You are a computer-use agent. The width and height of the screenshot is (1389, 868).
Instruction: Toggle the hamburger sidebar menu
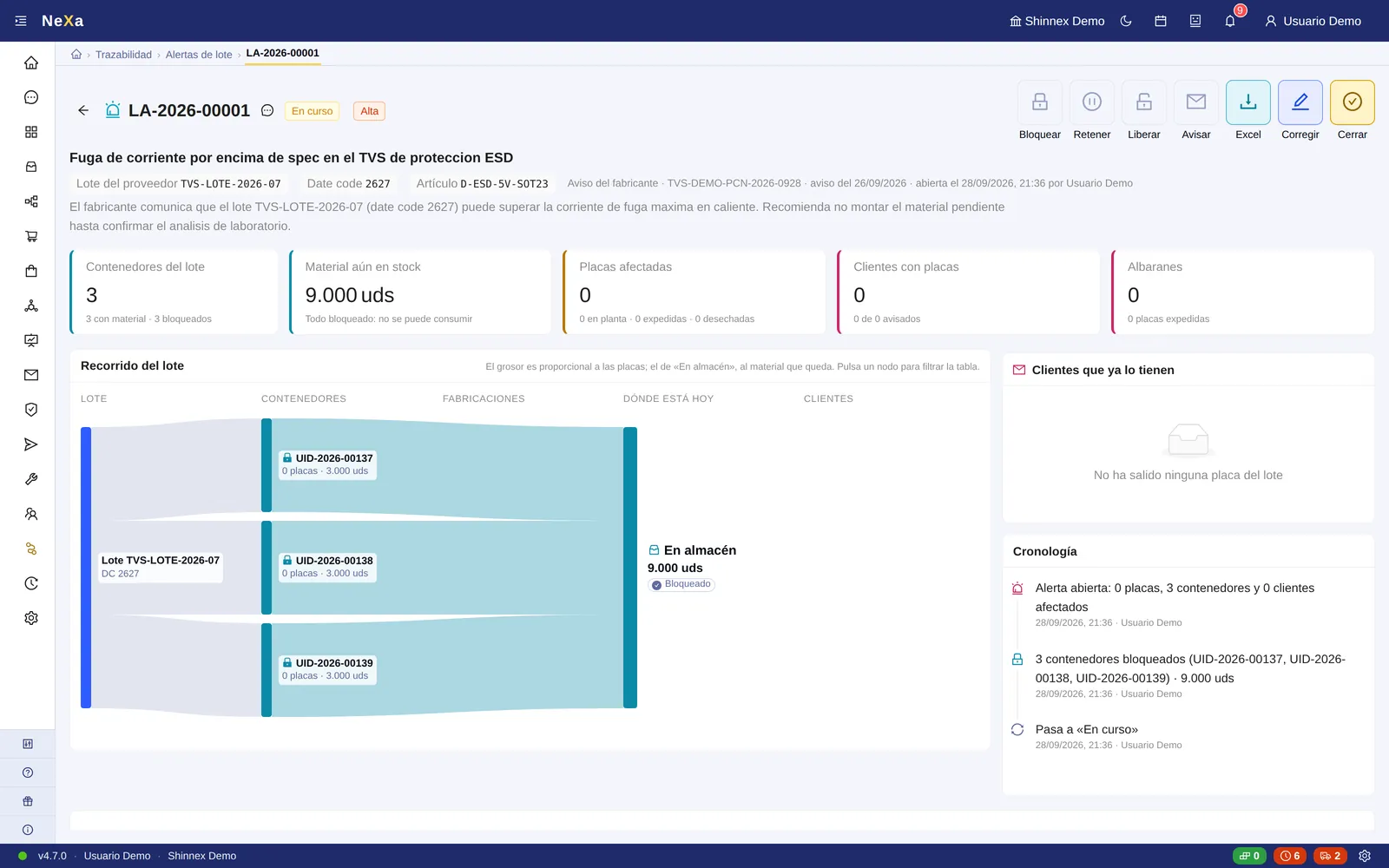coord(21,21)
